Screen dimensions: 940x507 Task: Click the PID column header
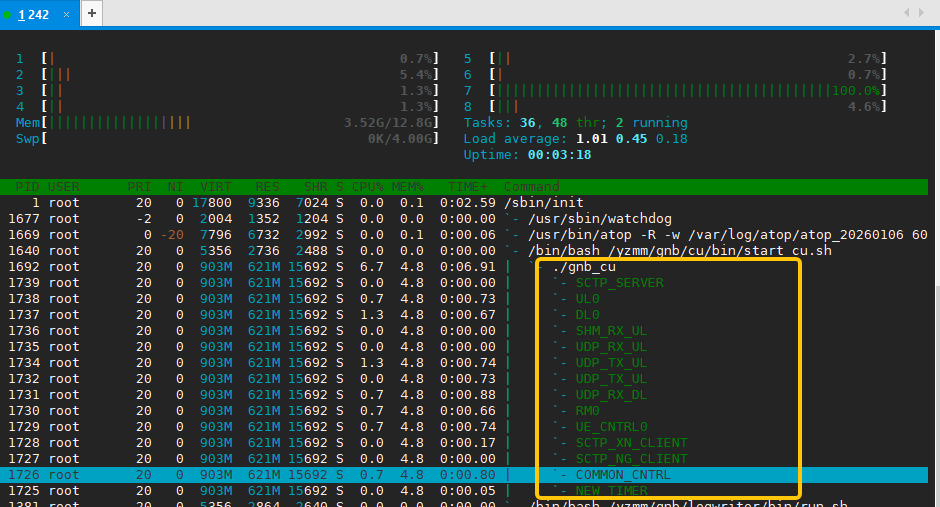tap(27, 187)
